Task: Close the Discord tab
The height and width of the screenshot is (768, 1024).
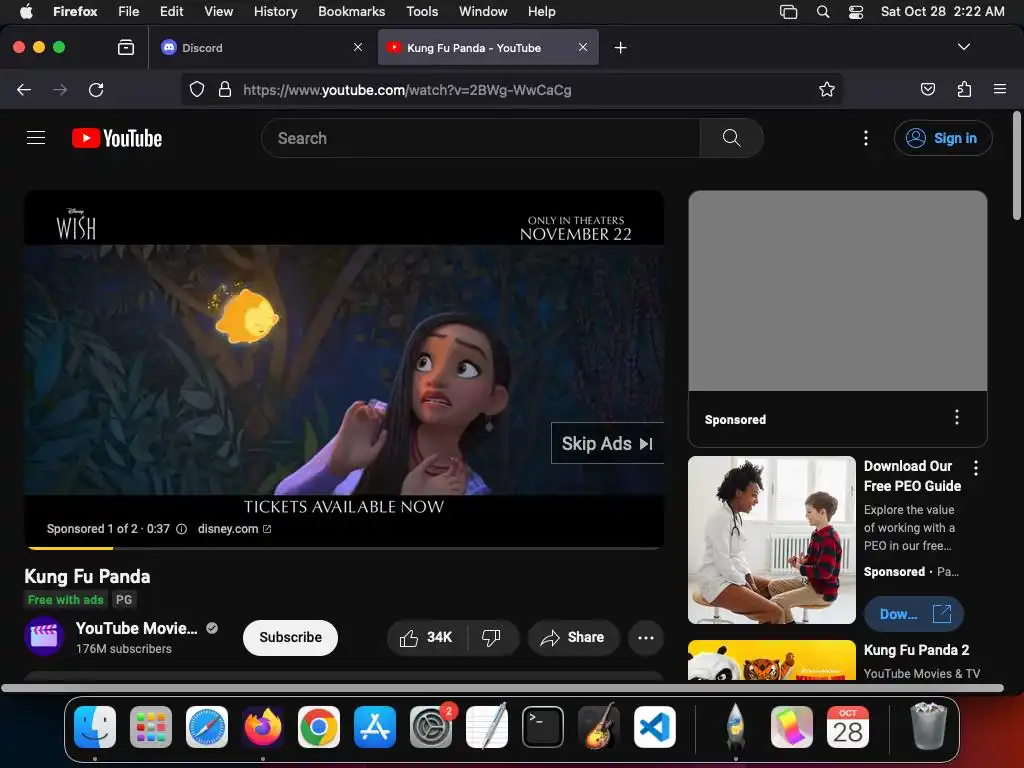Action: click(x=358, y=47)
